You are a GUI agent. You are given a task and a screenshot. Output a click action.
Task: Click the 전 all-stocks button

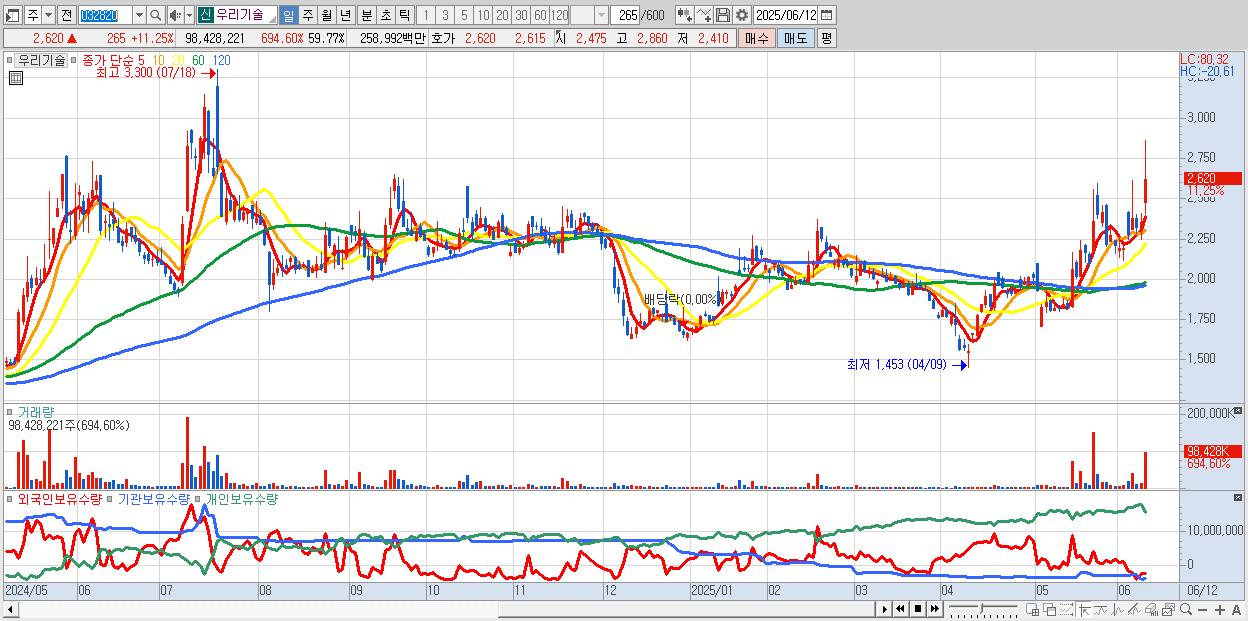point(67,15)
